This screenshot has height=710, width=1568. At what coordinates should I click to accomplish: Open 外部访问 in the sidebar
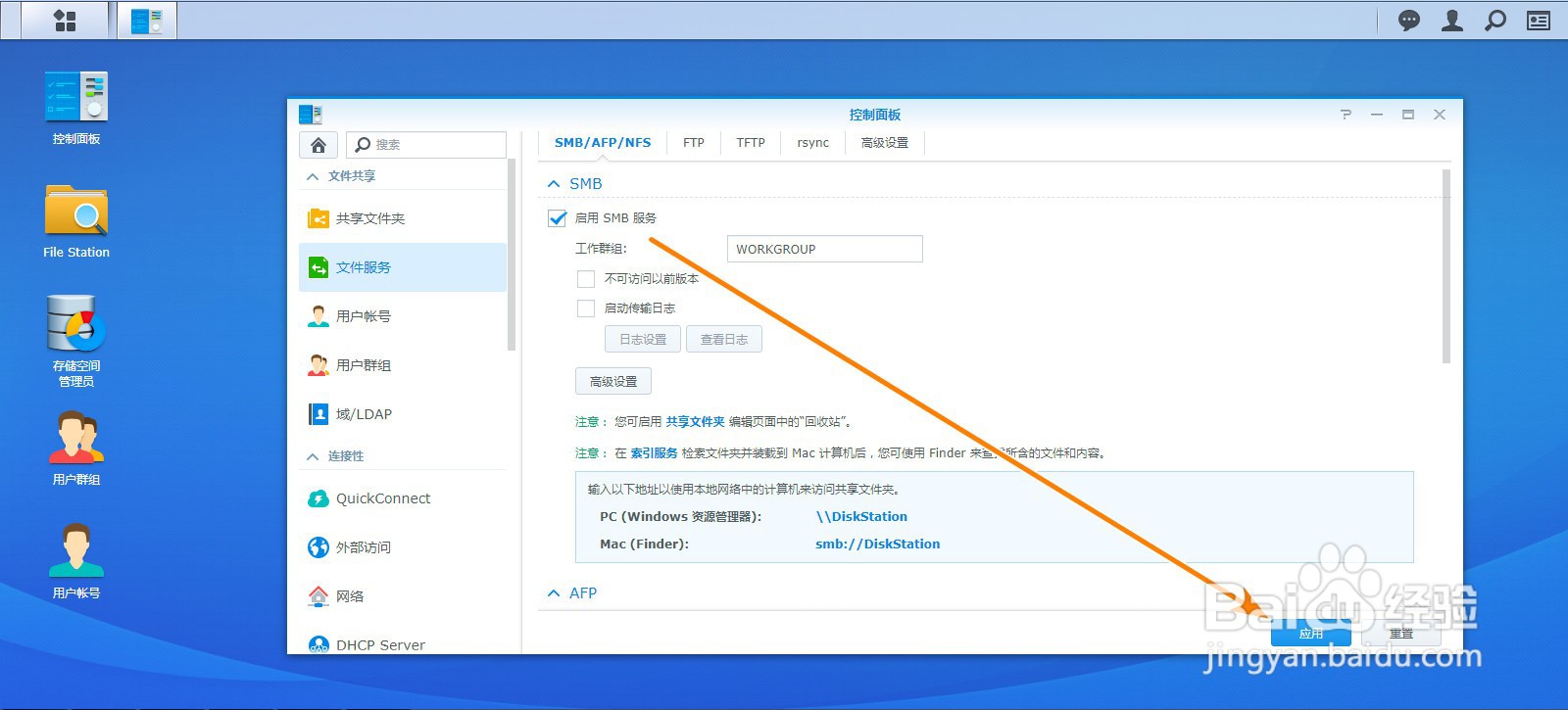(403, 547)
